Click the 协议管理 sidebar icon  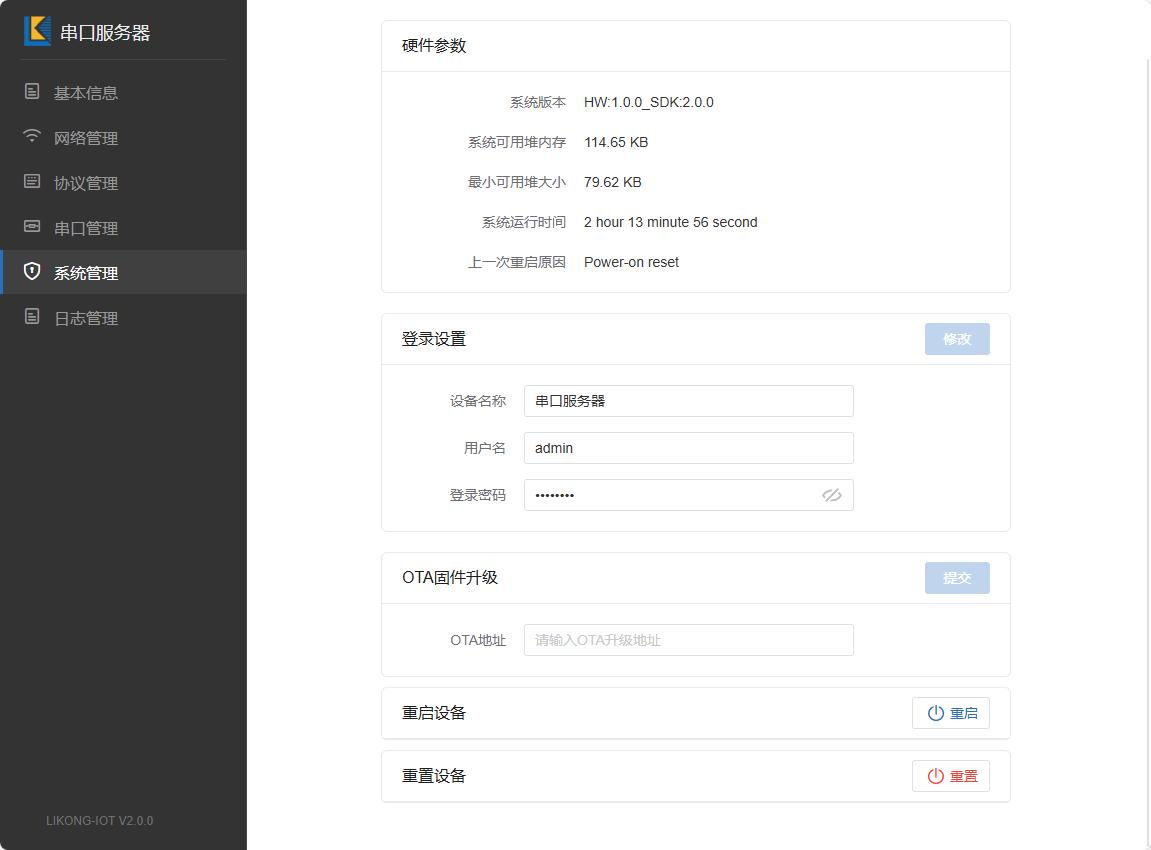tap(32, 181)
